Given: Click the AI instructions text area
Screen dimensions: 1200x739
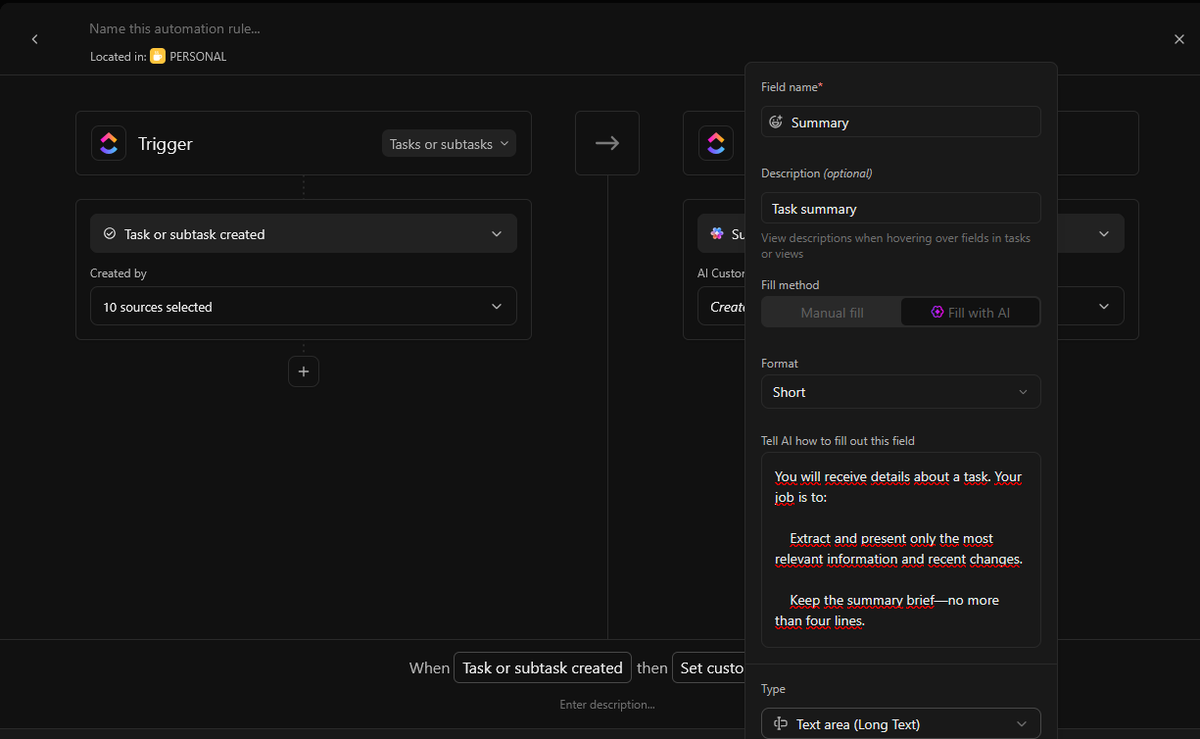Looking at the screenshot, I should [x=901, y=549].
